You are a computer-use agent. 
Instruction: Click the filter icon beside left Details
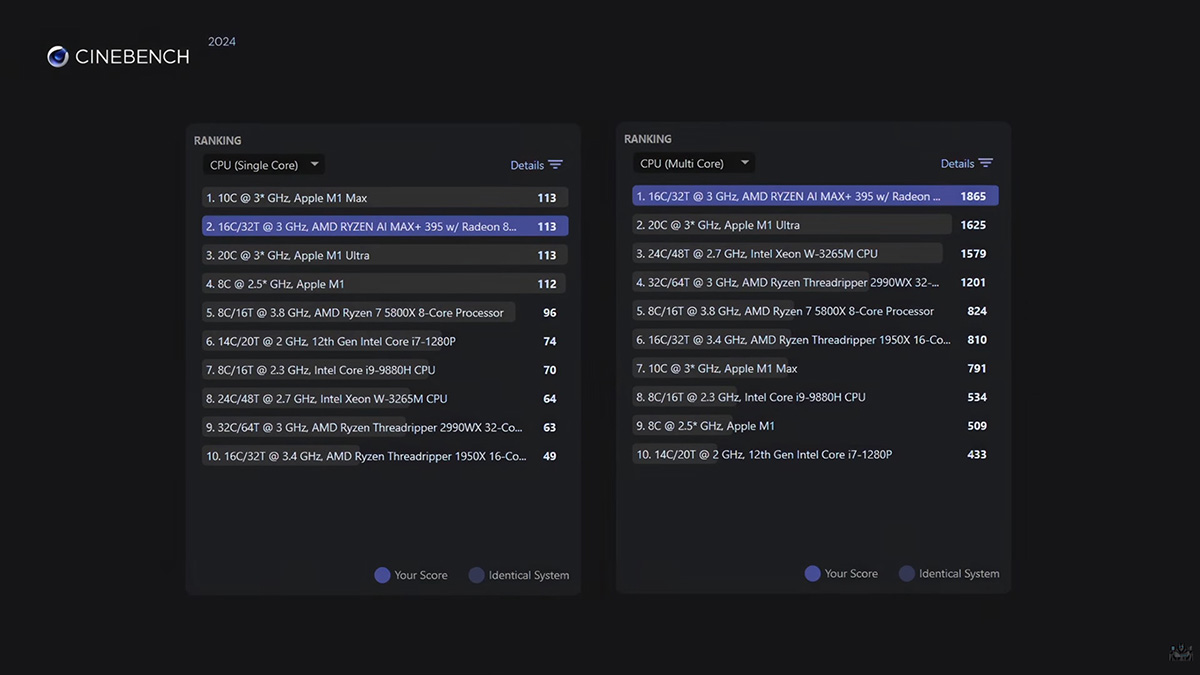click(556, 165)
